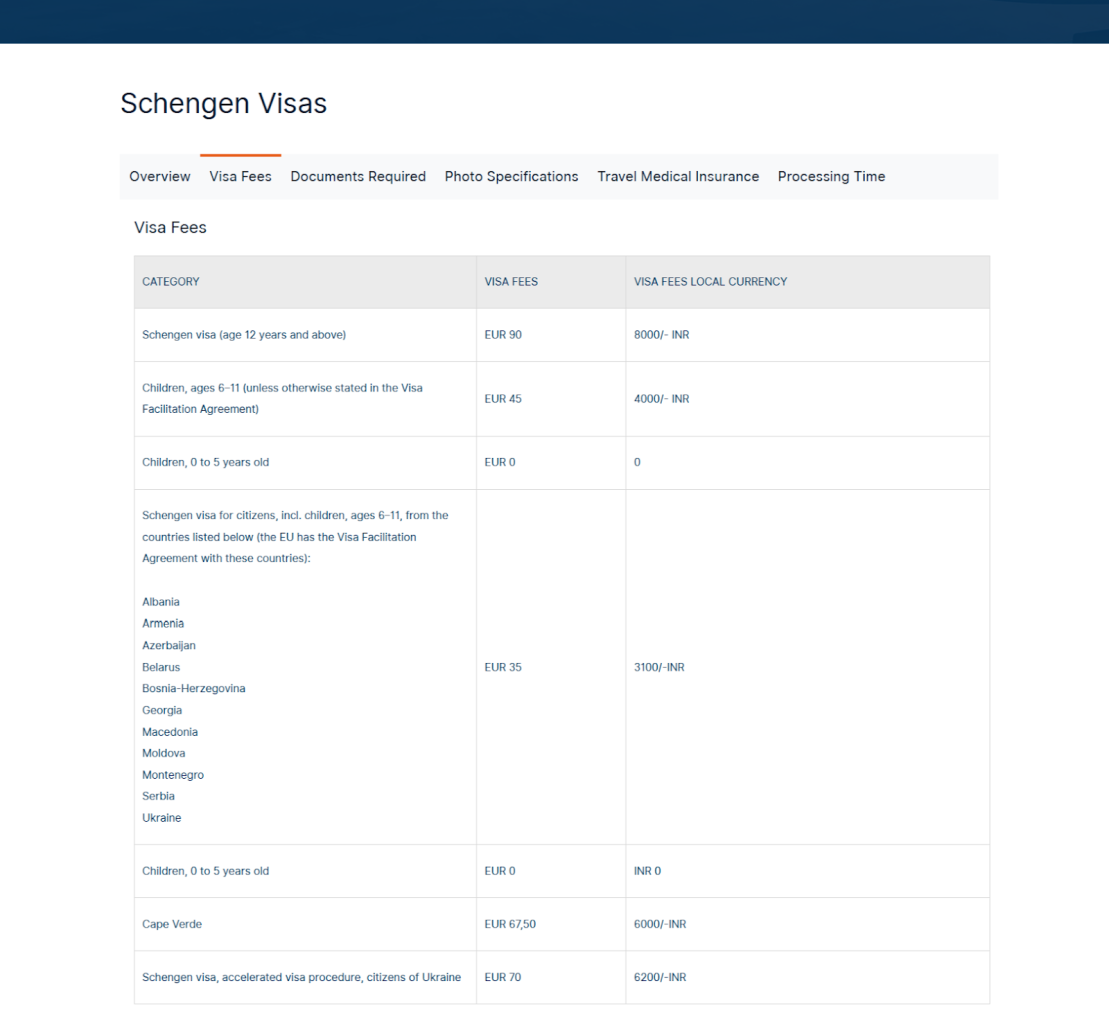Click Bosnia-Herzegovina in the country list
Screen dimensions: 1109x1024
click(193, 689)
